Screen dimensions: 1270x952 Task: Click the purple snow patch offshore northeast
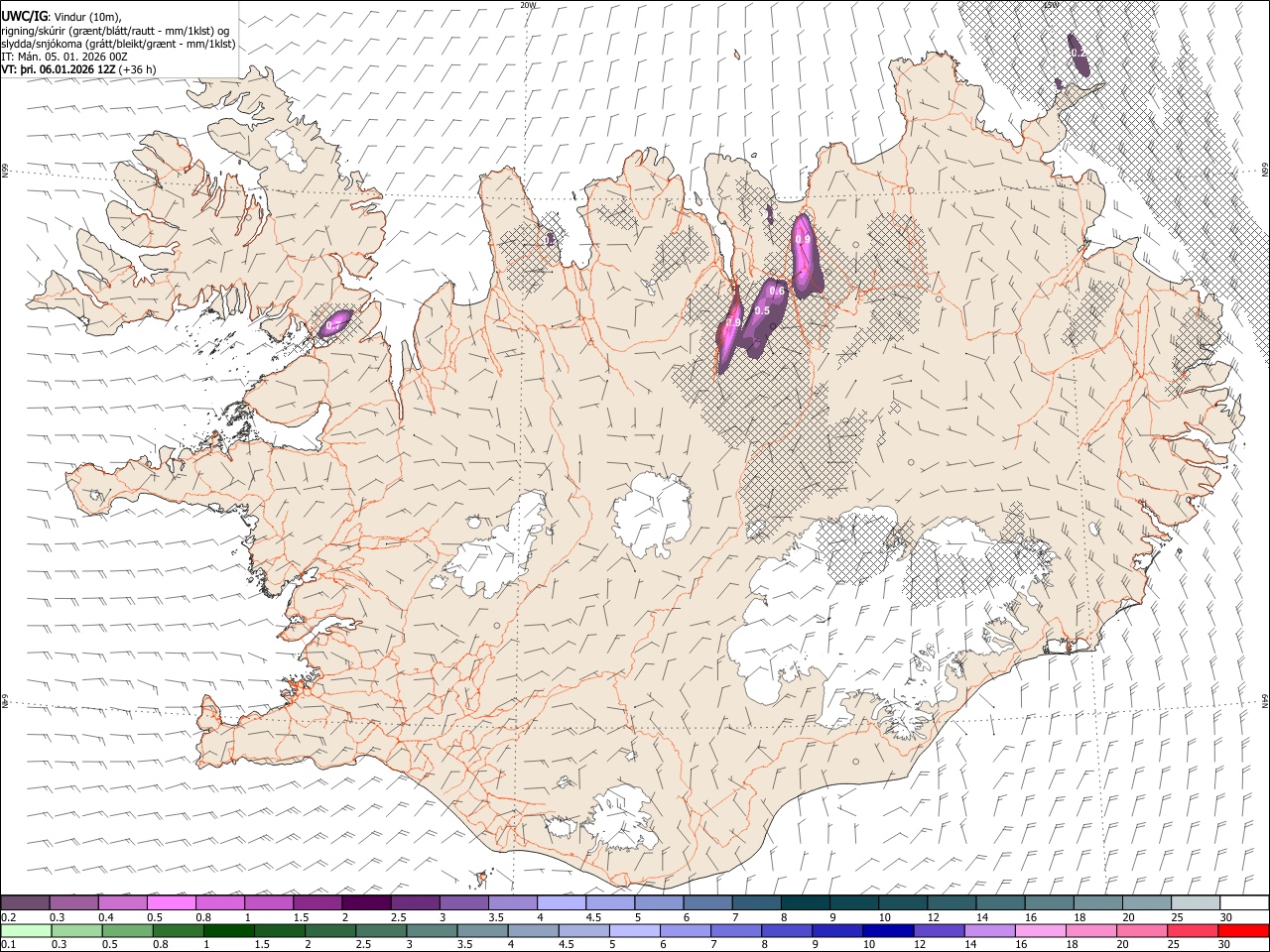click(1079, 55)
